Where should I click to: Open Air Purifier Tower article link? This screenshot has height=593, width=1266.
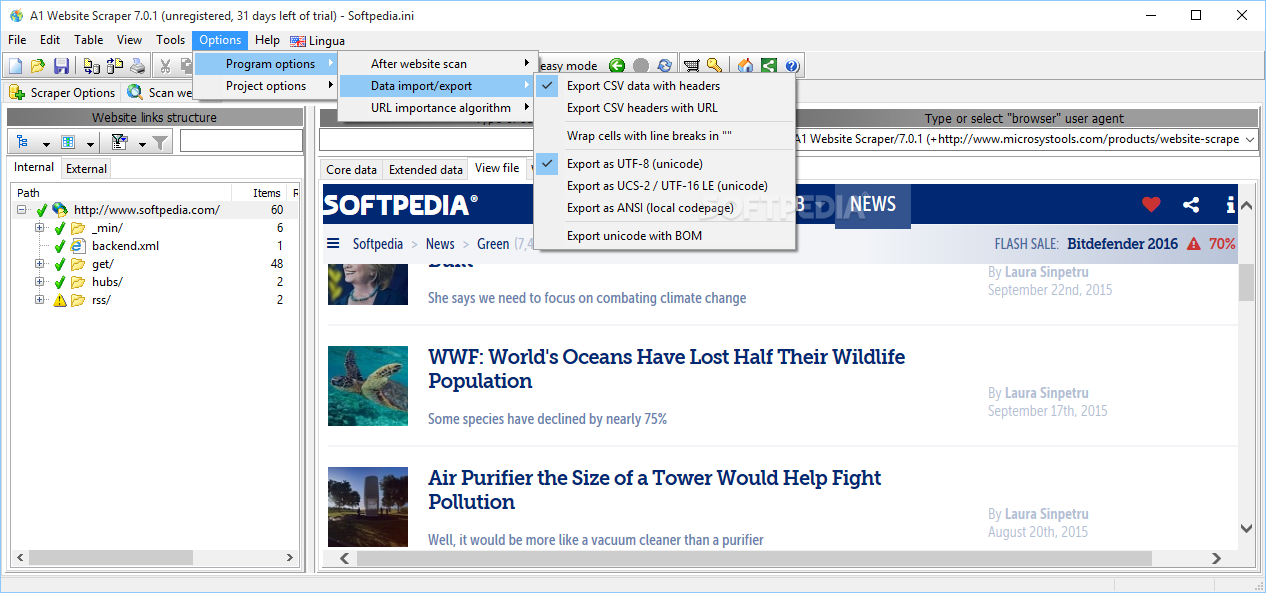tap(654, 490)
